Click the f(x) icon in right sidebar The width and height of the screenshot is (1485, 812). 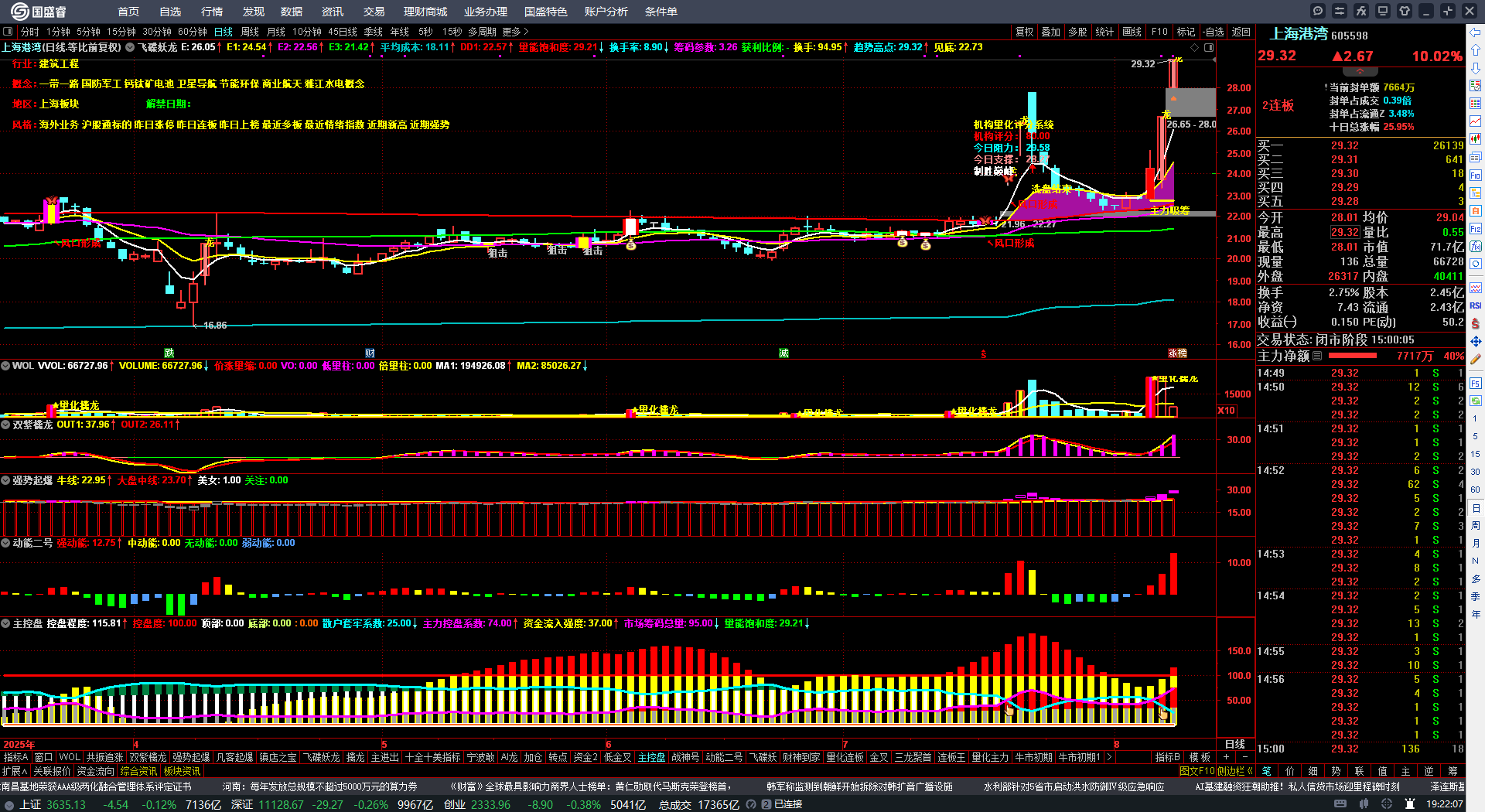pyautogui.click(x=1476, y=247)
